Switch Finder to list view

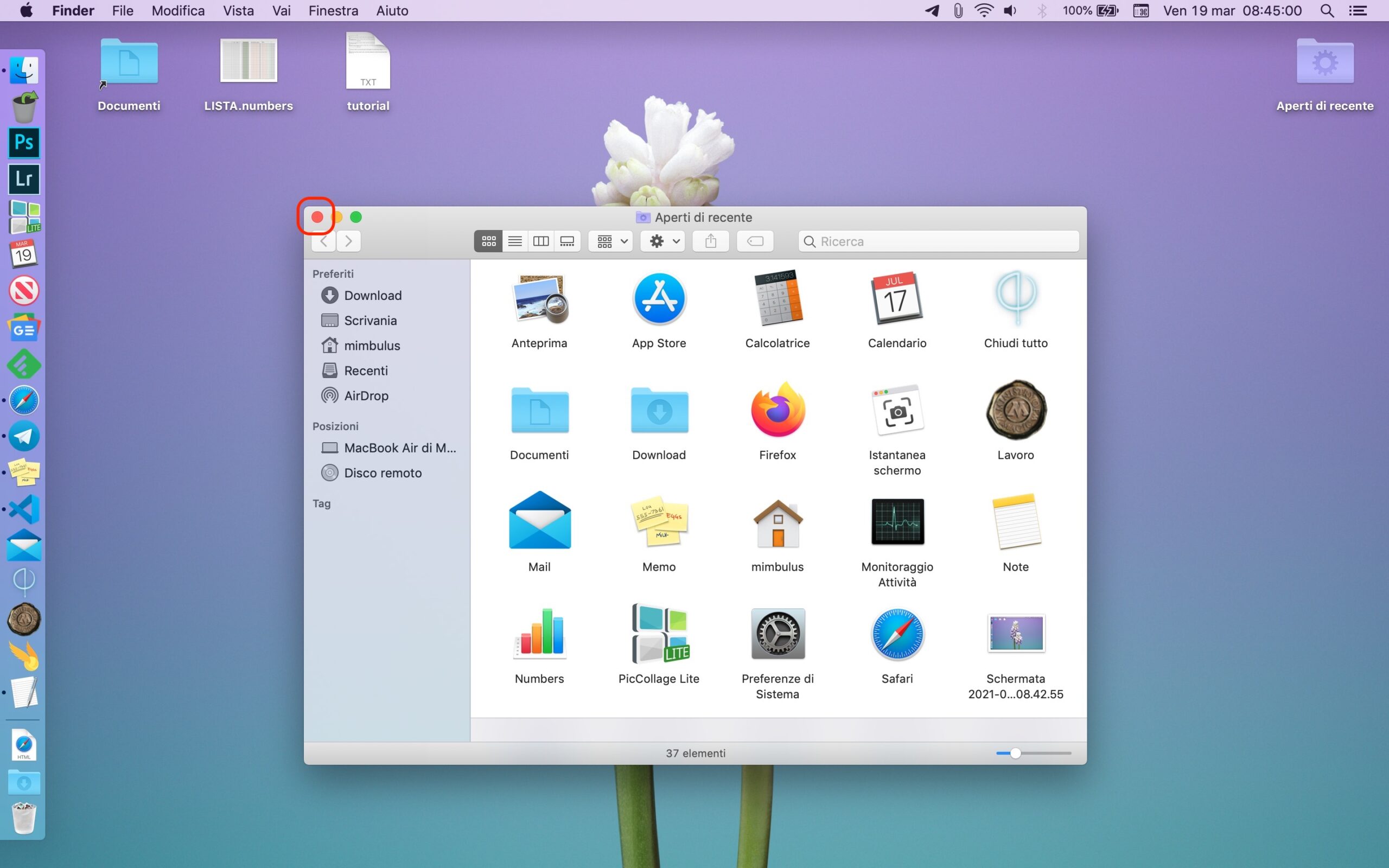pos(515,241)
